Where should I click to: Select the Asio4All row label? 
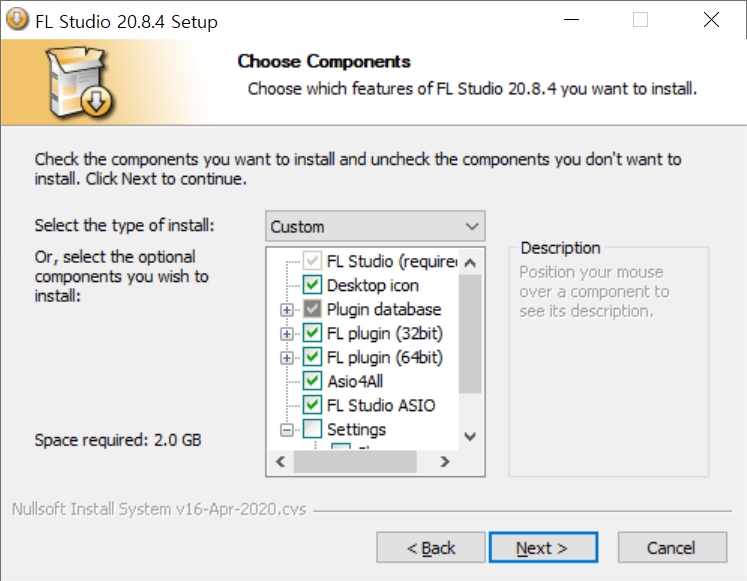coord(355,381)
